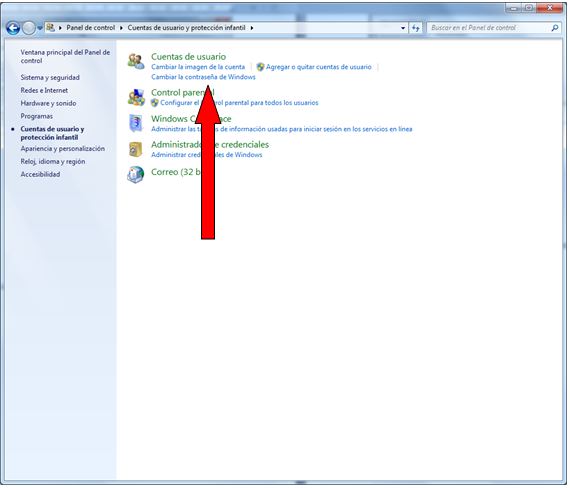Screen dimensions: 570x488
Task: Open Cuentas de usuario heading
Action: click(188, 57)
